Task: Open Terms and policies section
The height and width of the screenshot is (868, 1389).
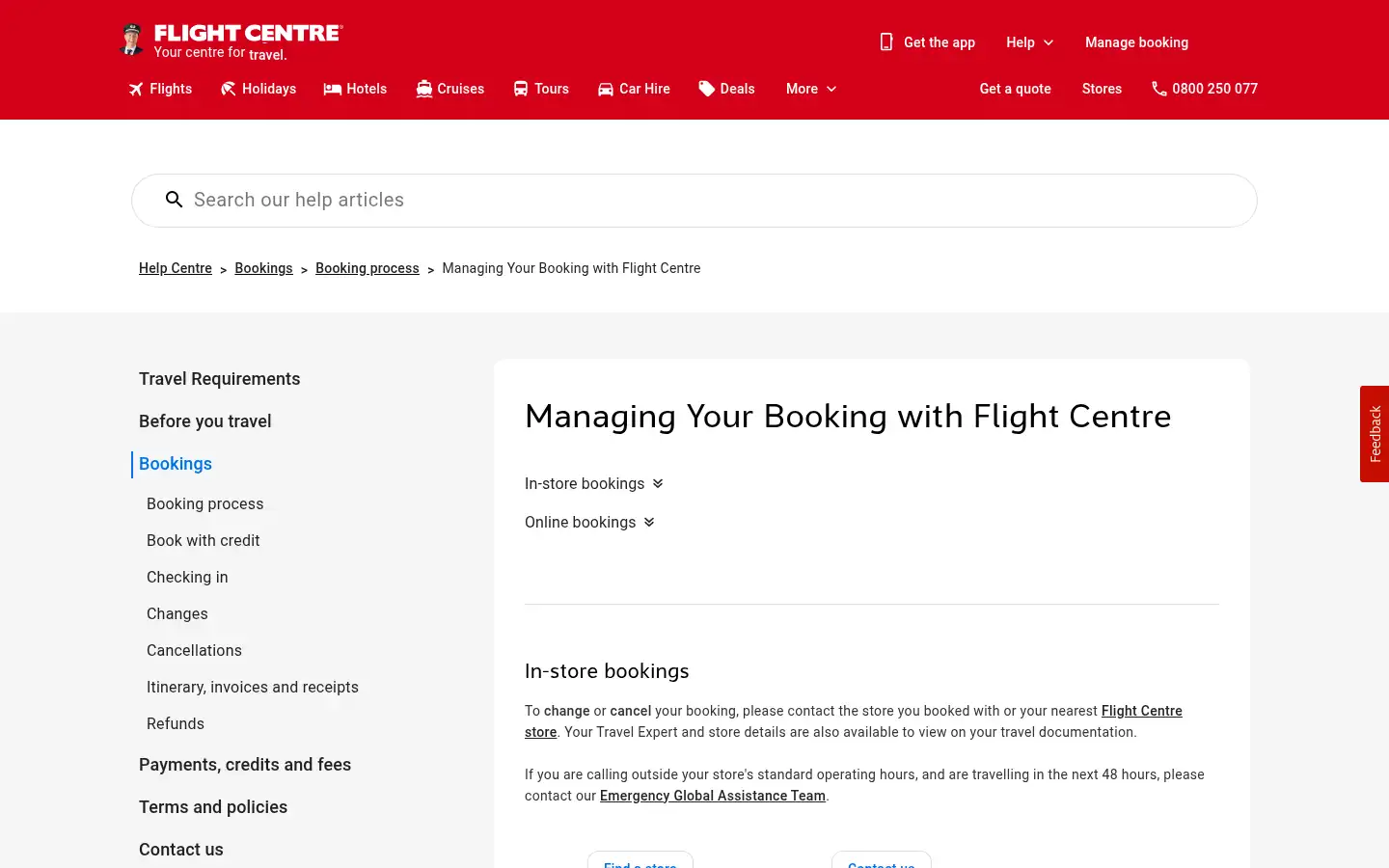Action: coord(213,807)
